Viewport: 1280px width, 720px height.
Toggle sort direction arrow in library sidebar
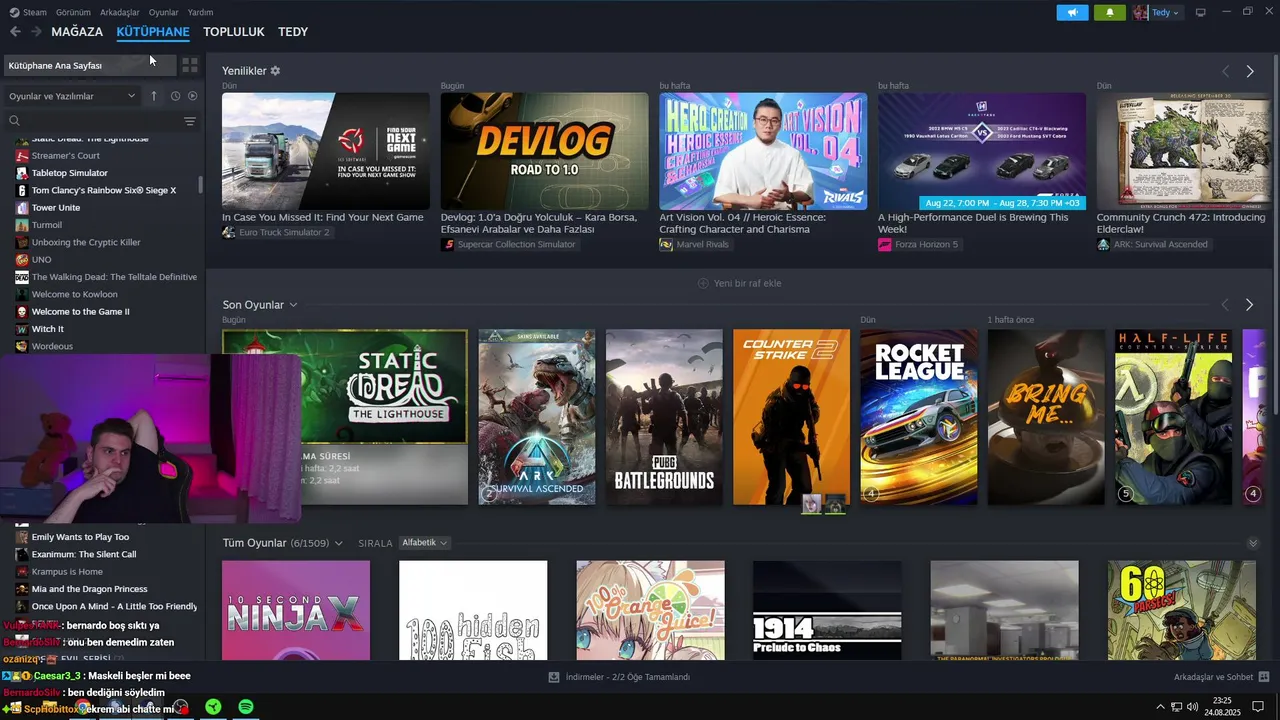[x=154, y=96]
